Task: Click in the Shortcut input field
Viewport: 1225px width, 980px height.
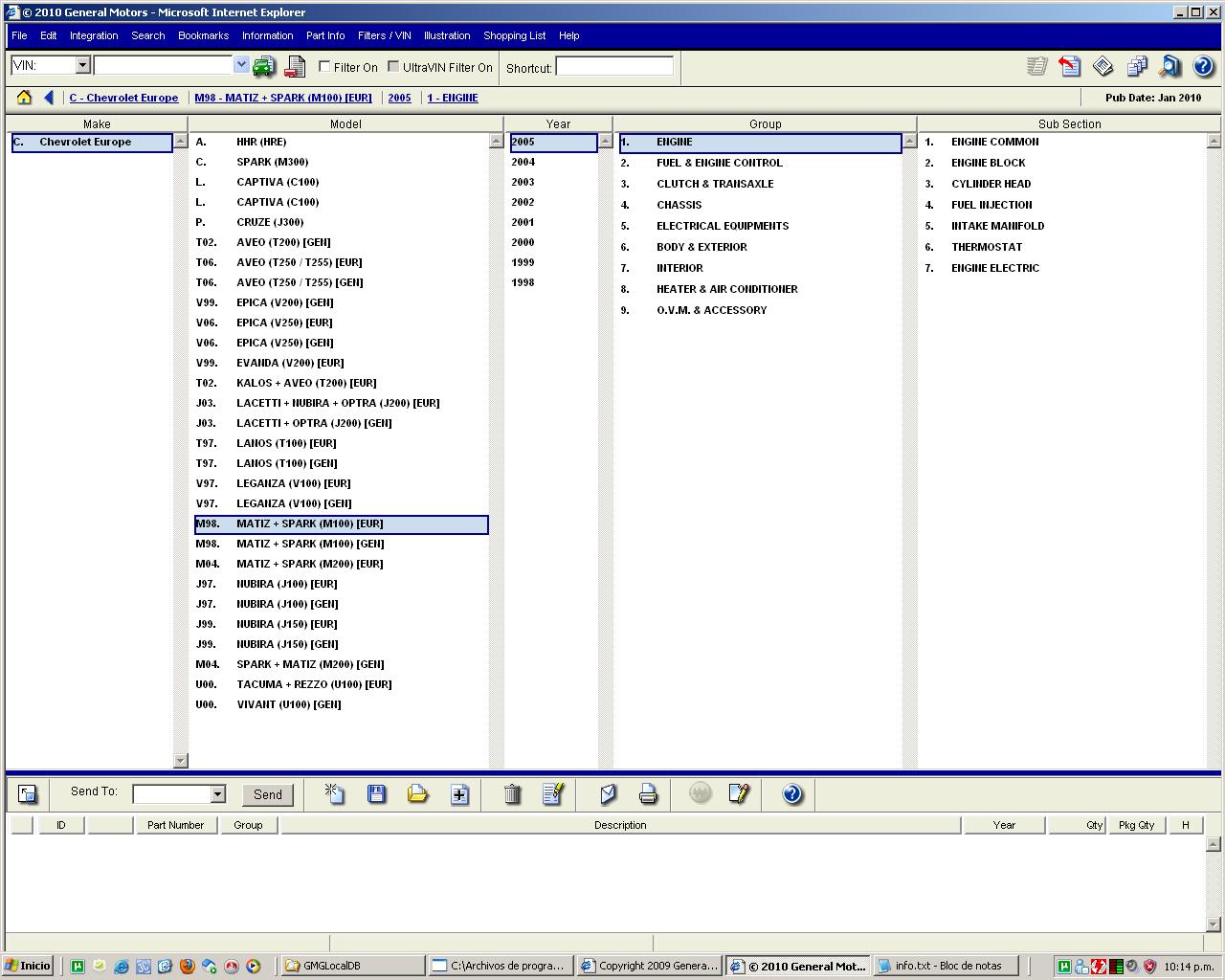Action: 614,66
